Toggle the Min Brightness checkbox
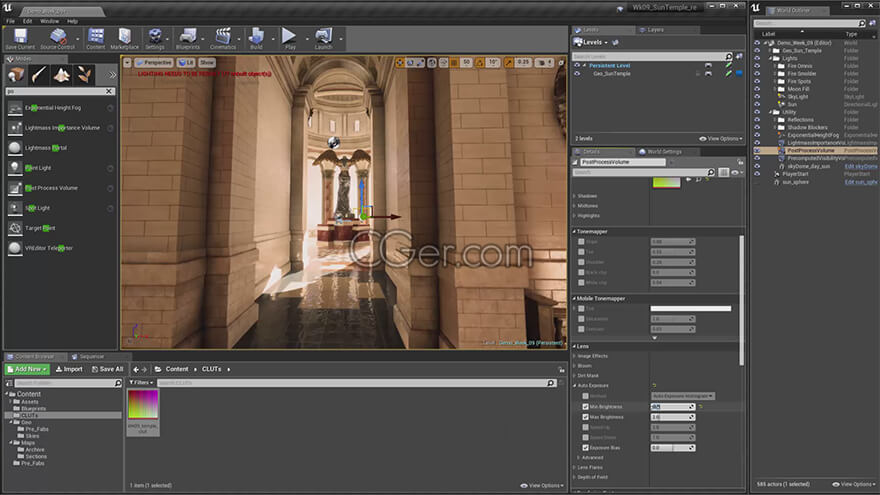The image size is (880, 495). (x=585, y=407)
